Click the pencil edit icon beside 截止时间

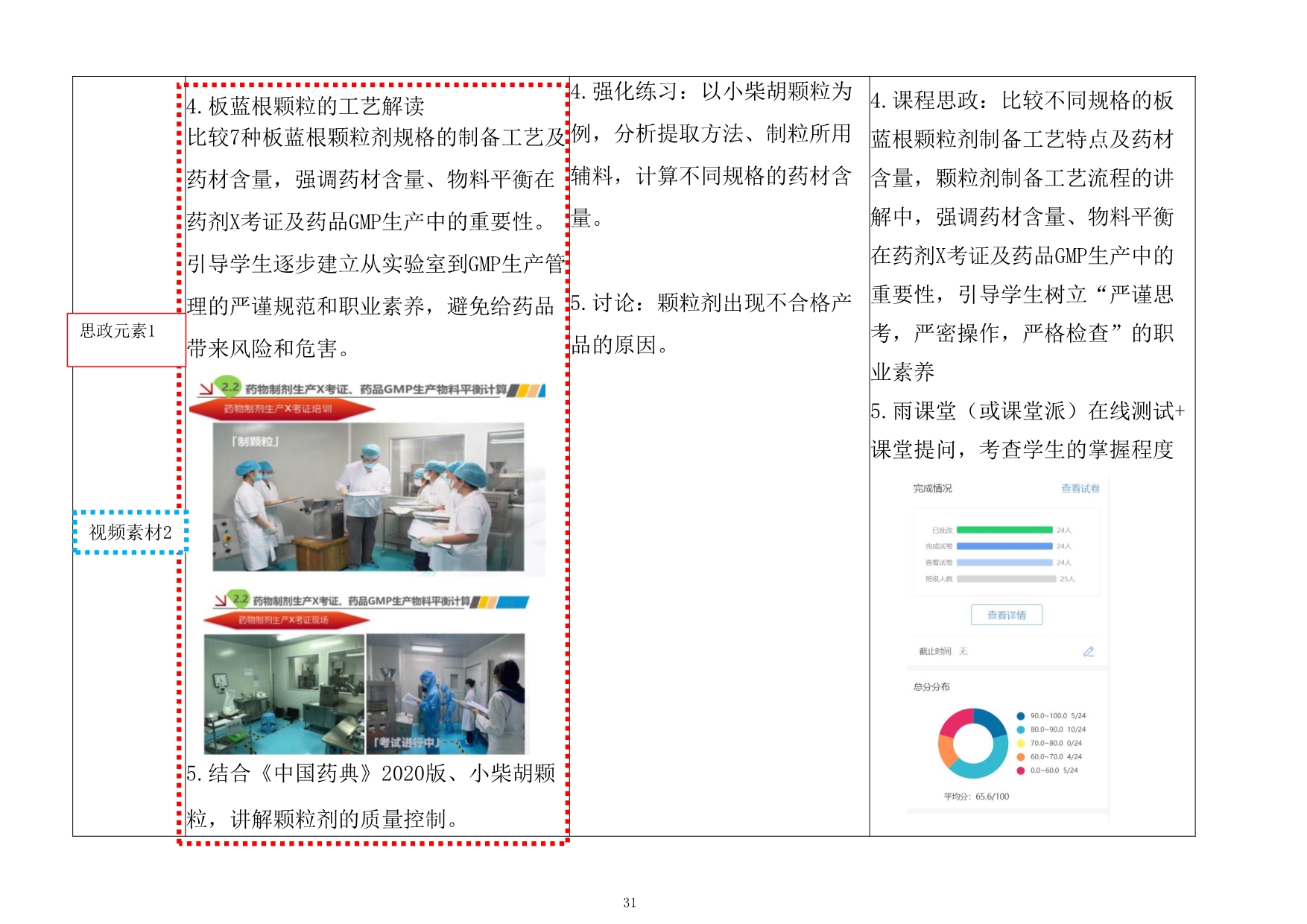tap(1088, 651)
